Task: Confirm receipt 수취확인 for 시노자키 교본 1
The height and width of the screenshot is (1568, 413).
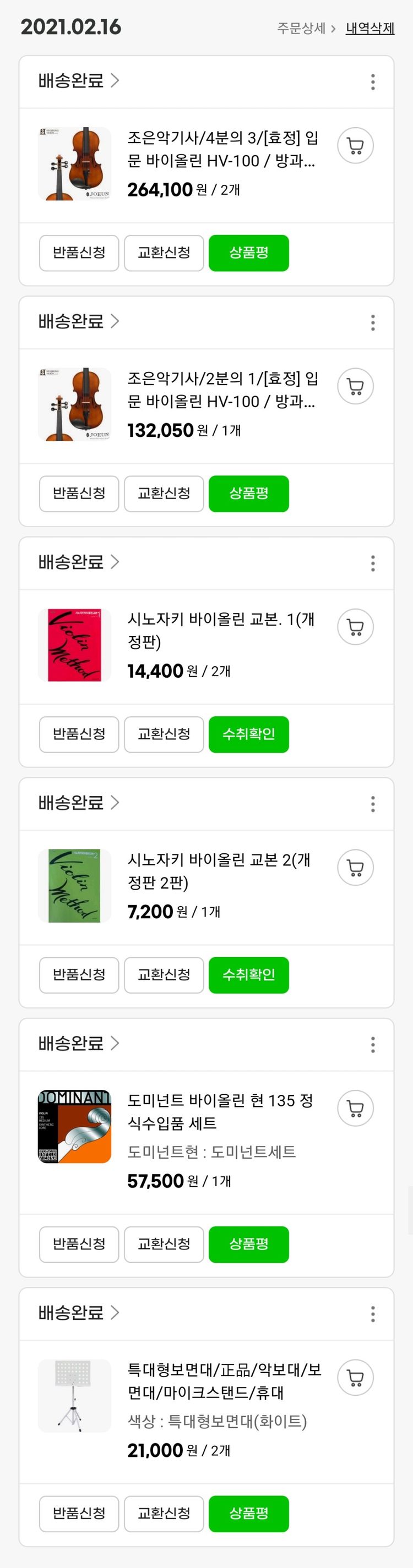Action: pos(248,734)
